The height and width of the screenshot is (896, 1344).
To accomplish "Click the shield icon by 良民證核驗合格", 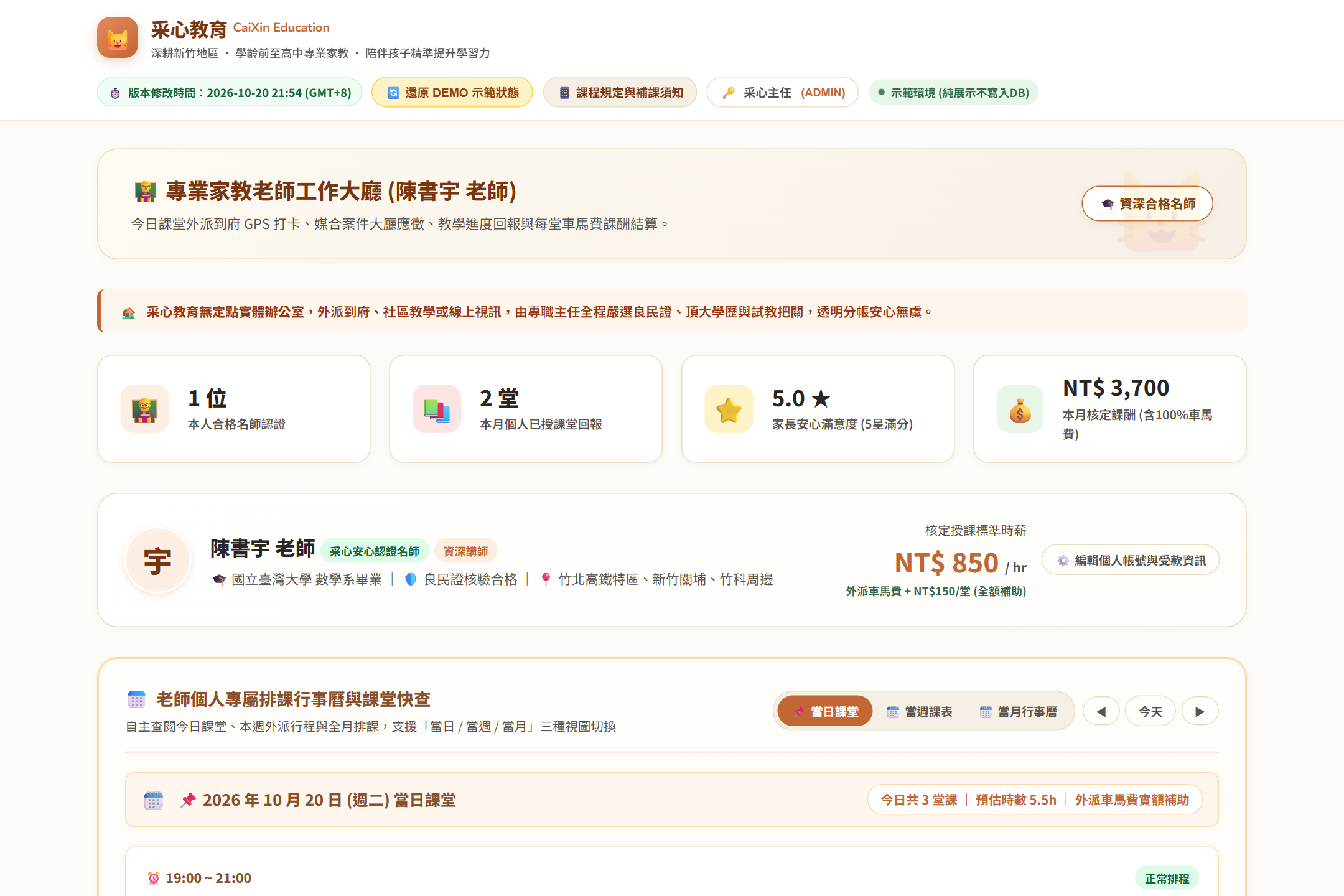I will tap(411, 580).
